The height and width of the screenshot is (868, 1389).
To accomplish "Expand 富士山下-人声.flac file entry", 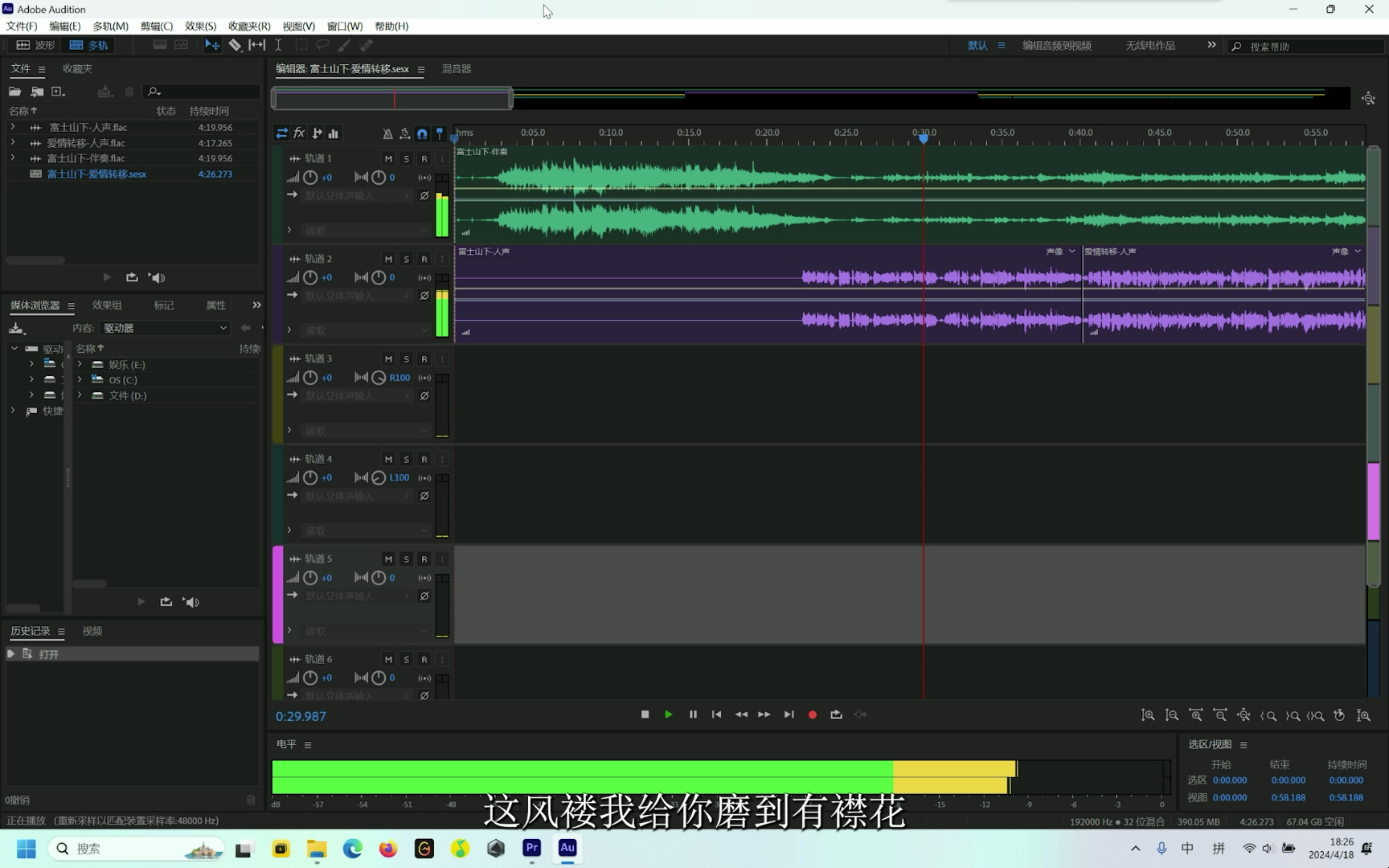I will click(13, 127).
